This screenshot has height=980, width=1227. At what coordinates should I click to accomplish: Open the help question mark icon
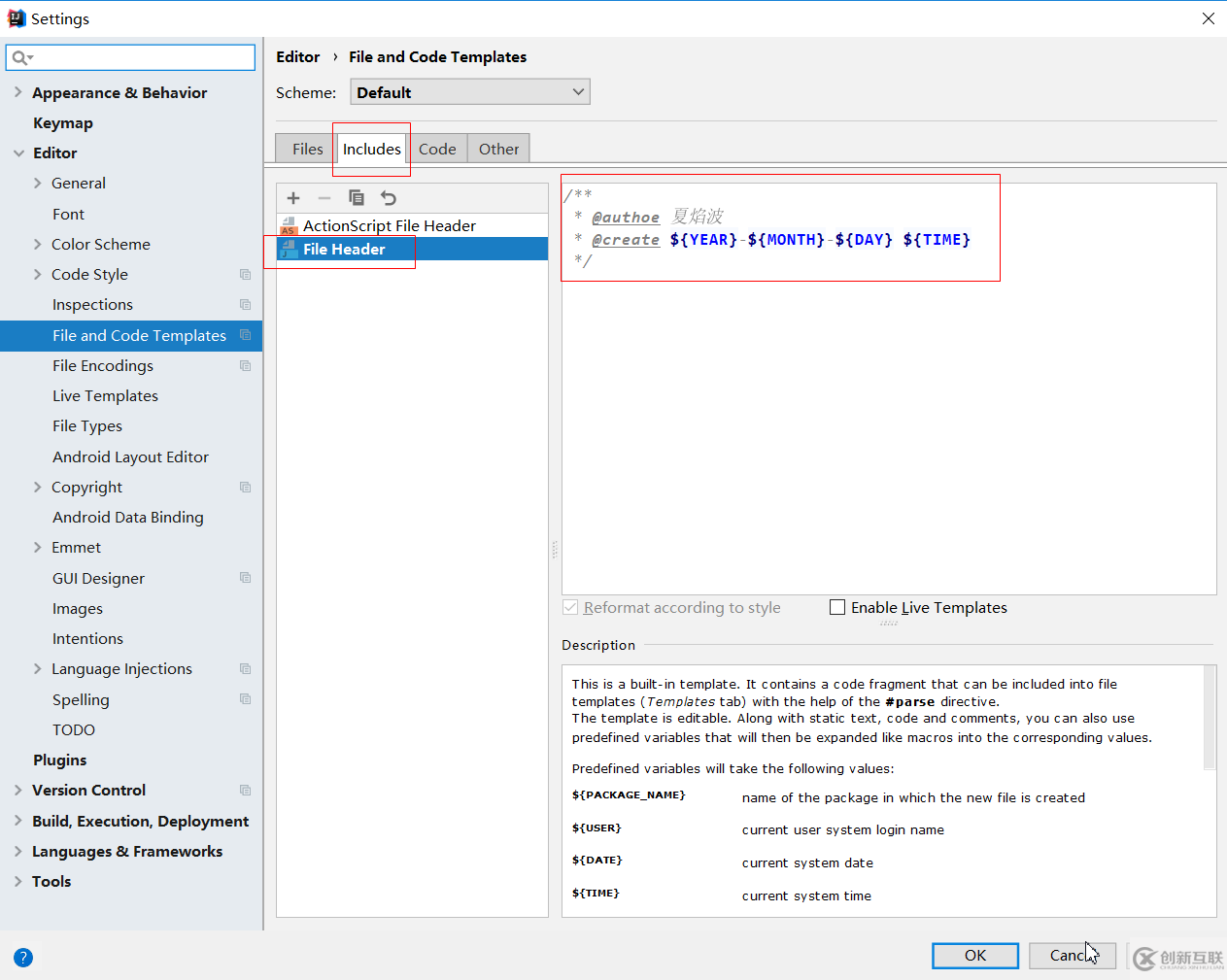23,958
